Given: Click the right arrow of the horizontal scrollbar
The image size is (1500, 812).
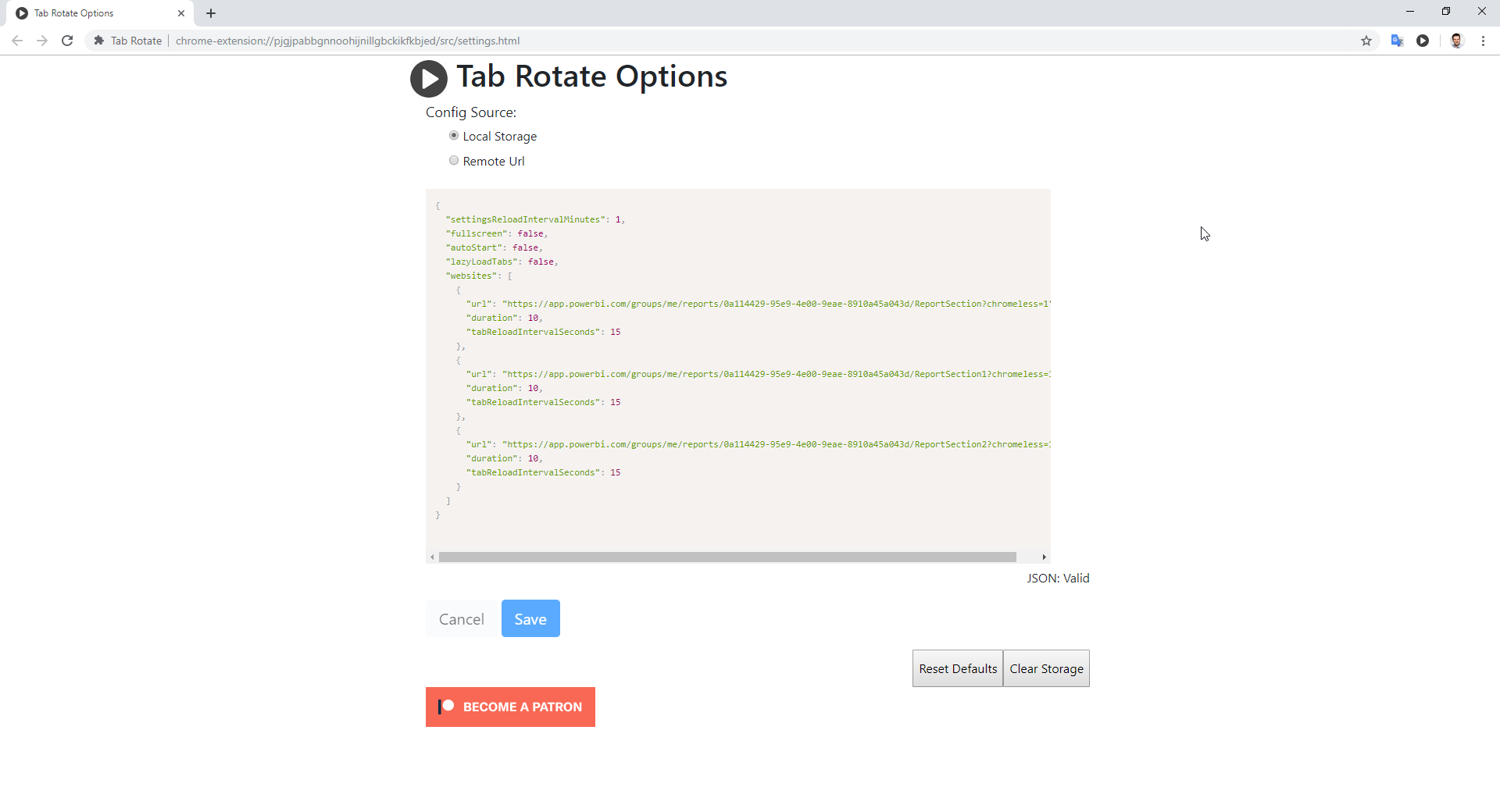Looking at the screenshot, I should 1045,557.
